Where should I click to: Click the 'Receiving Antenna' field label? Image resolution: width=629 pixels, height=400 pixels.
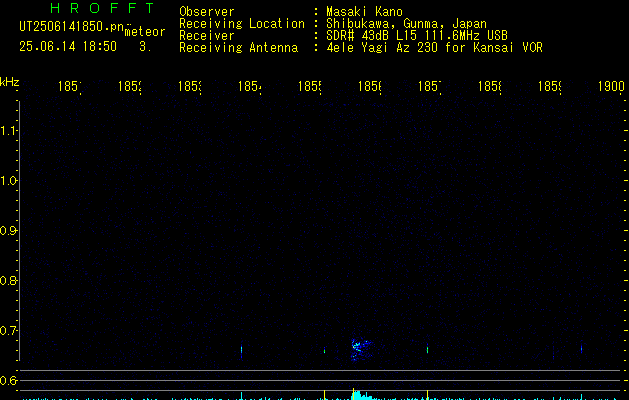click(x=239, y=48)
